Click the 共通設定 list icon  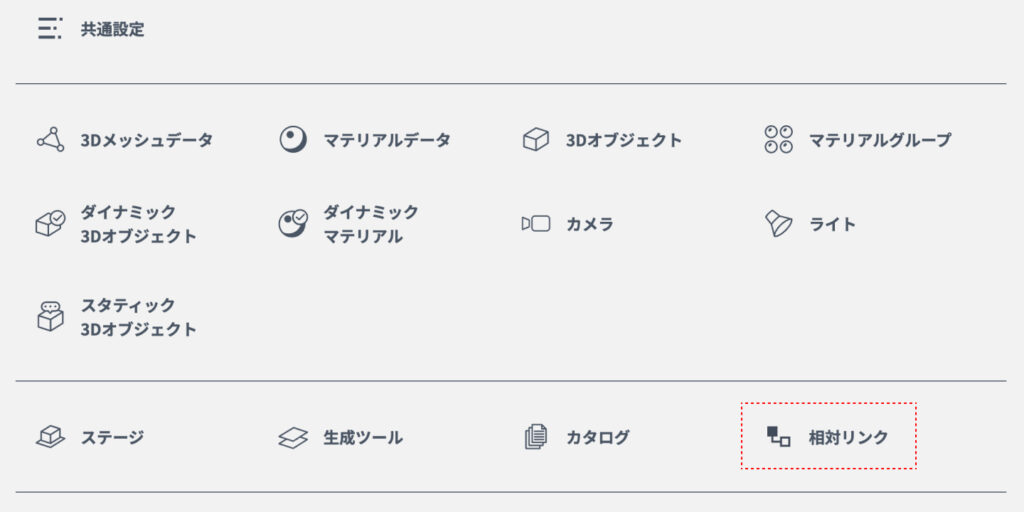[50, 28]
